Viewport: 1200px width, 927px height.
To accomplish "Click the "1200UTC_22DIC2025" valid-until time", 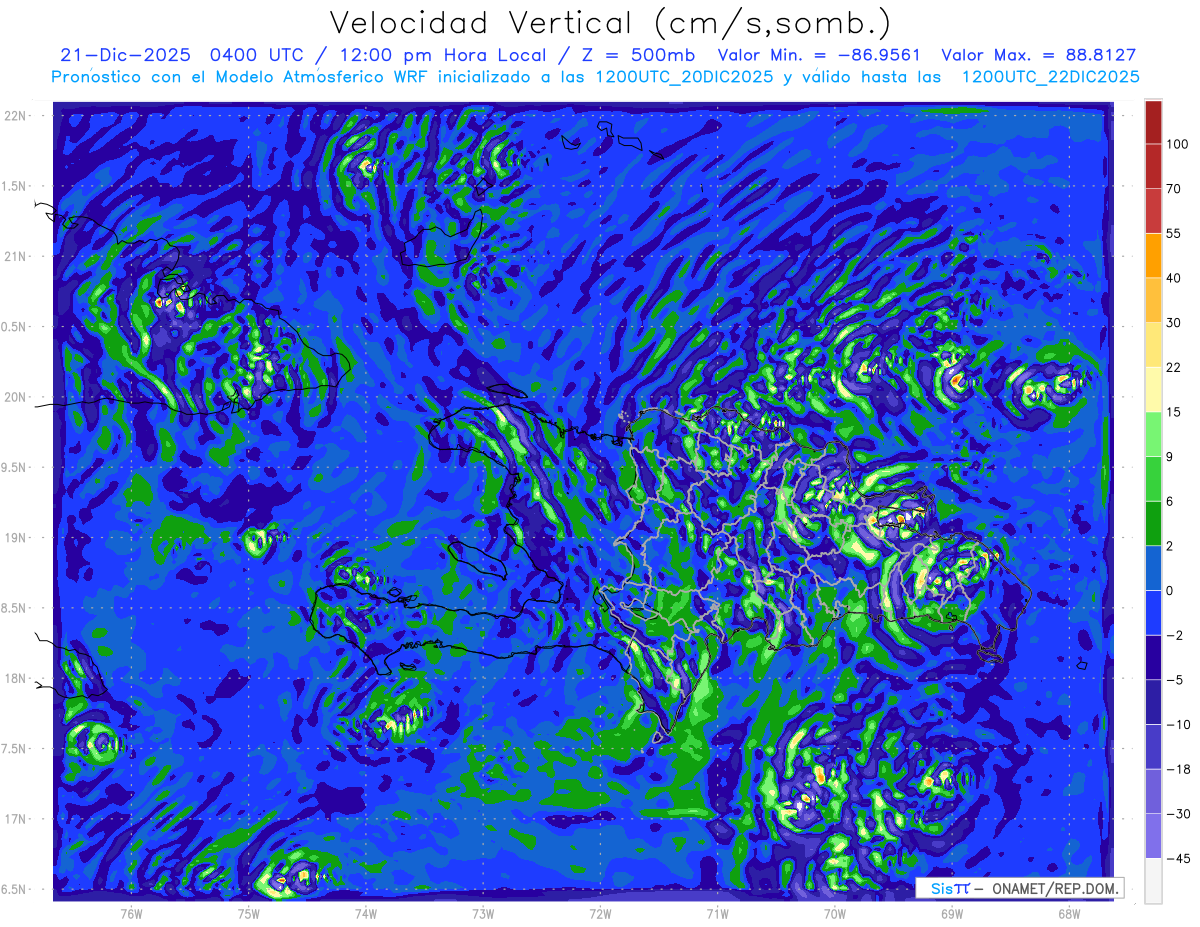I will (x=1051, y=77).
